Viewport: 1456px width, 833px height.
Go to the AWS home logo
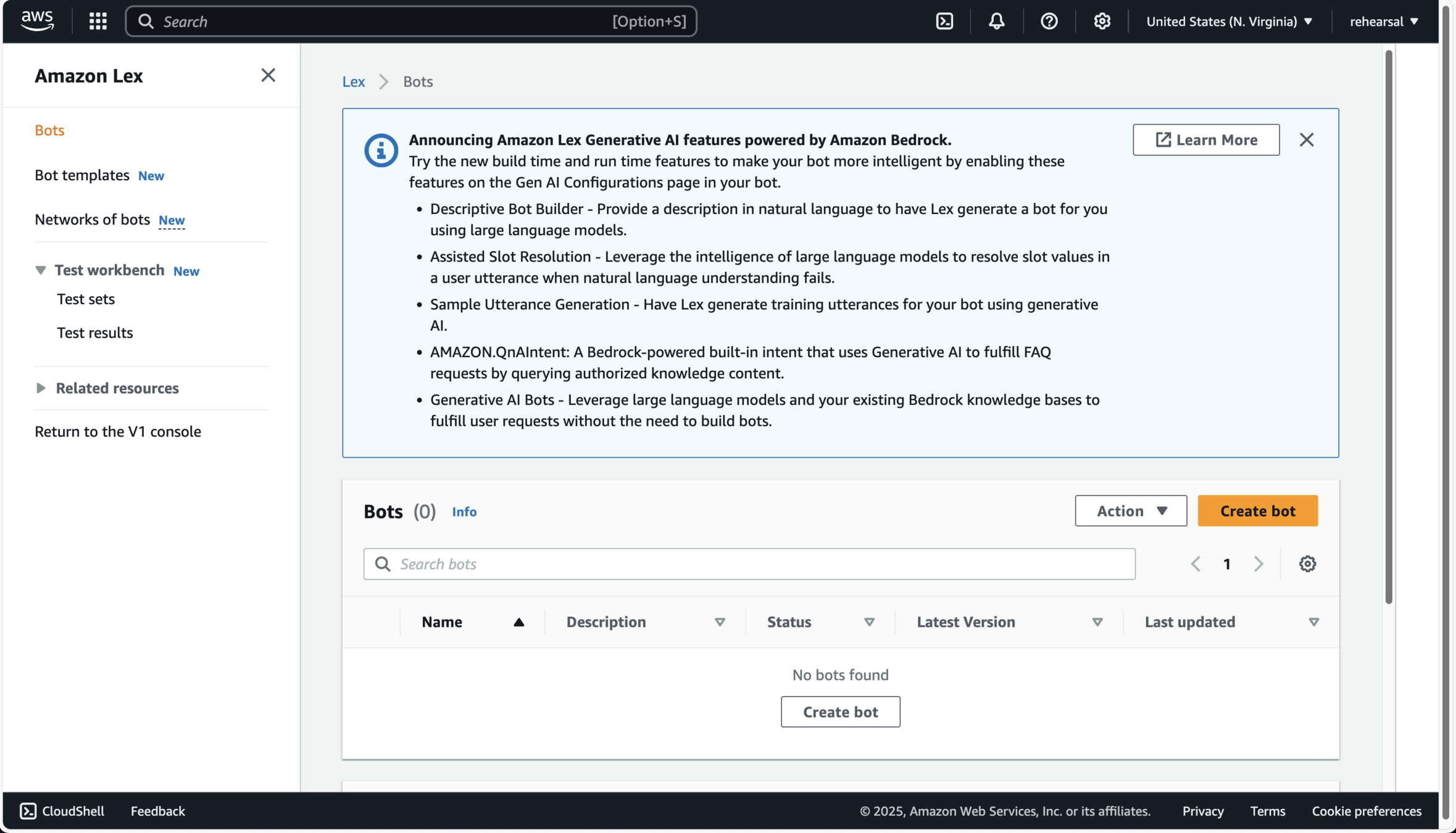click(x=37, y=20)
